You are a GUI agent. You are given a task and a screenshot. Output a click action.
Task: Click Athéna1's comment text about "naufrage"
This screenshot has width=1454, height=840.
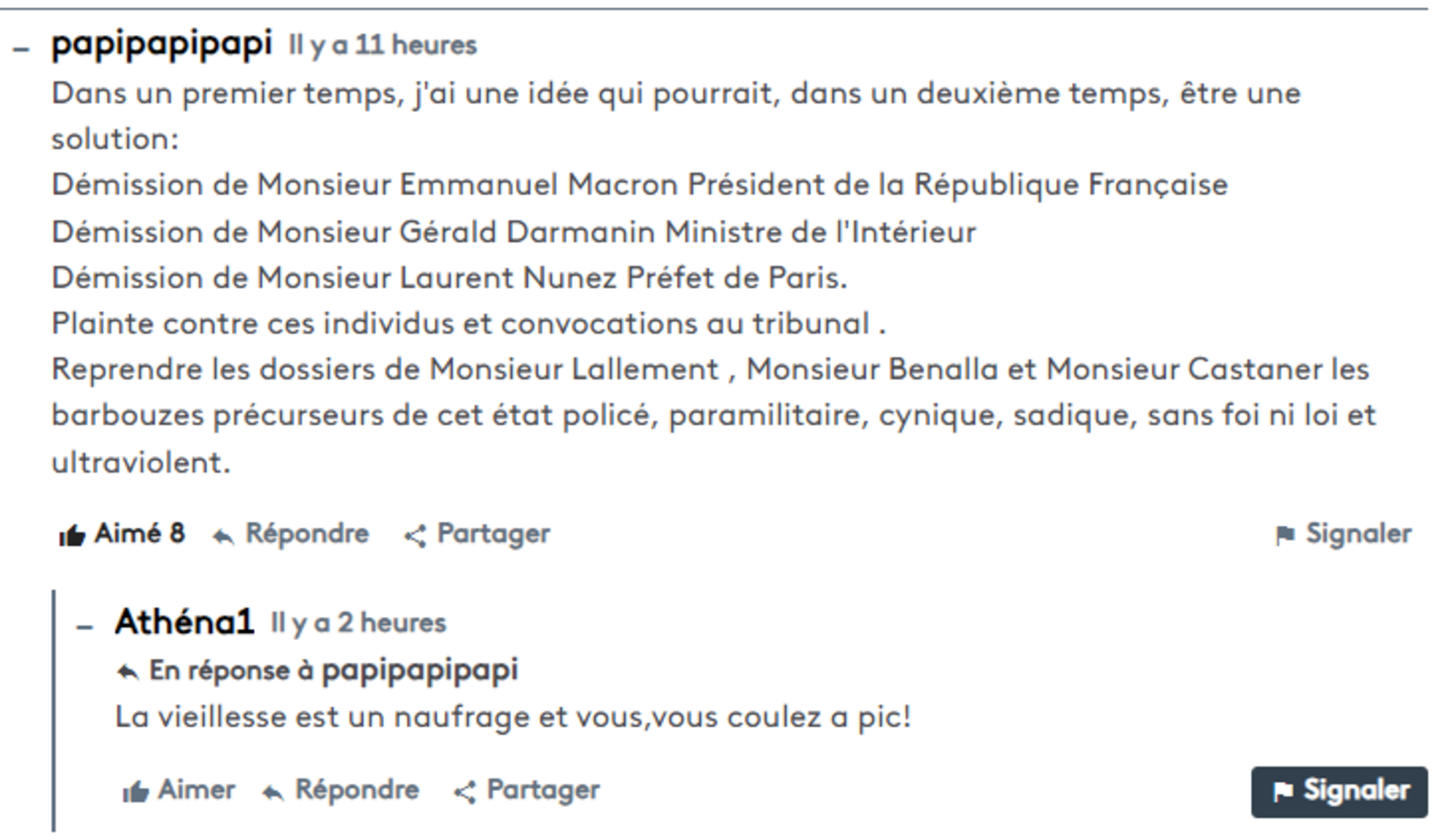(513, 718)
